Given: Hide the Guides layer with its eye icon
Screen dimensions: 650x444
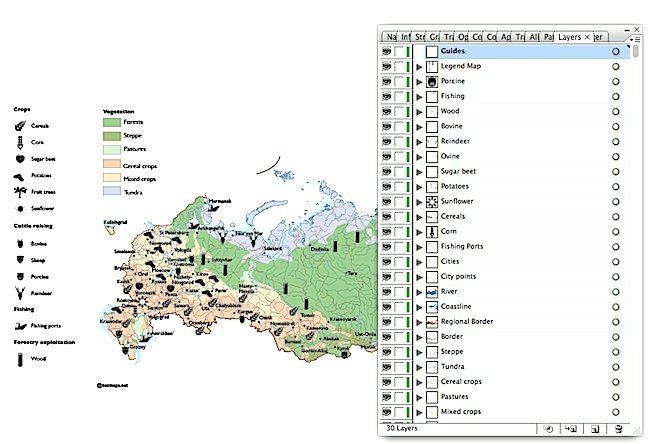Looking at the screenshot, I should tap(386, 51).
